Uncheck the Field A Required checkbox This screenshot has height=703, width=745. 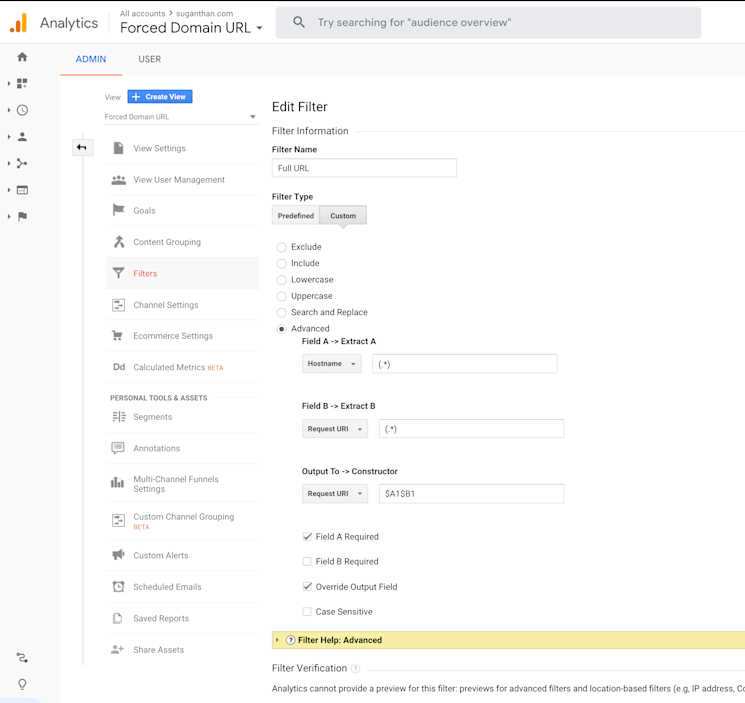pos(307,537)
